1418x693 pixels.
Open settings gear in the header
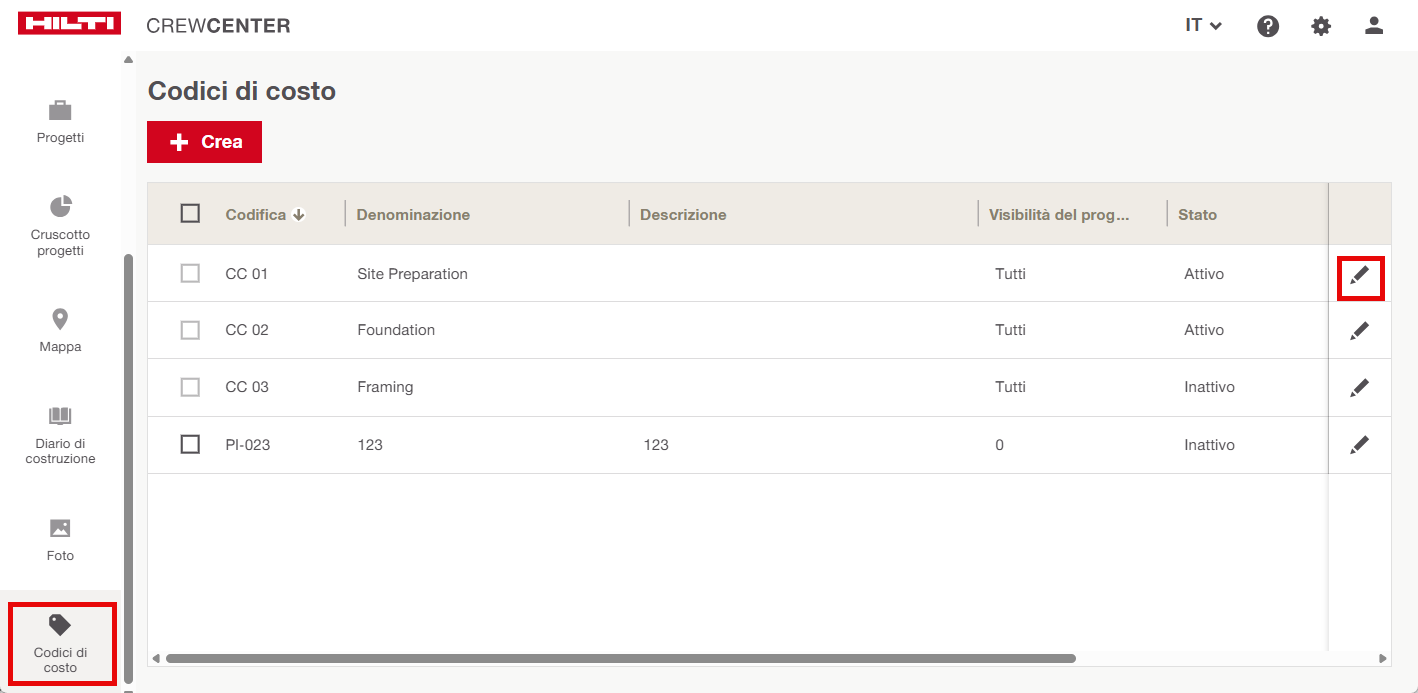point(1321,26)
